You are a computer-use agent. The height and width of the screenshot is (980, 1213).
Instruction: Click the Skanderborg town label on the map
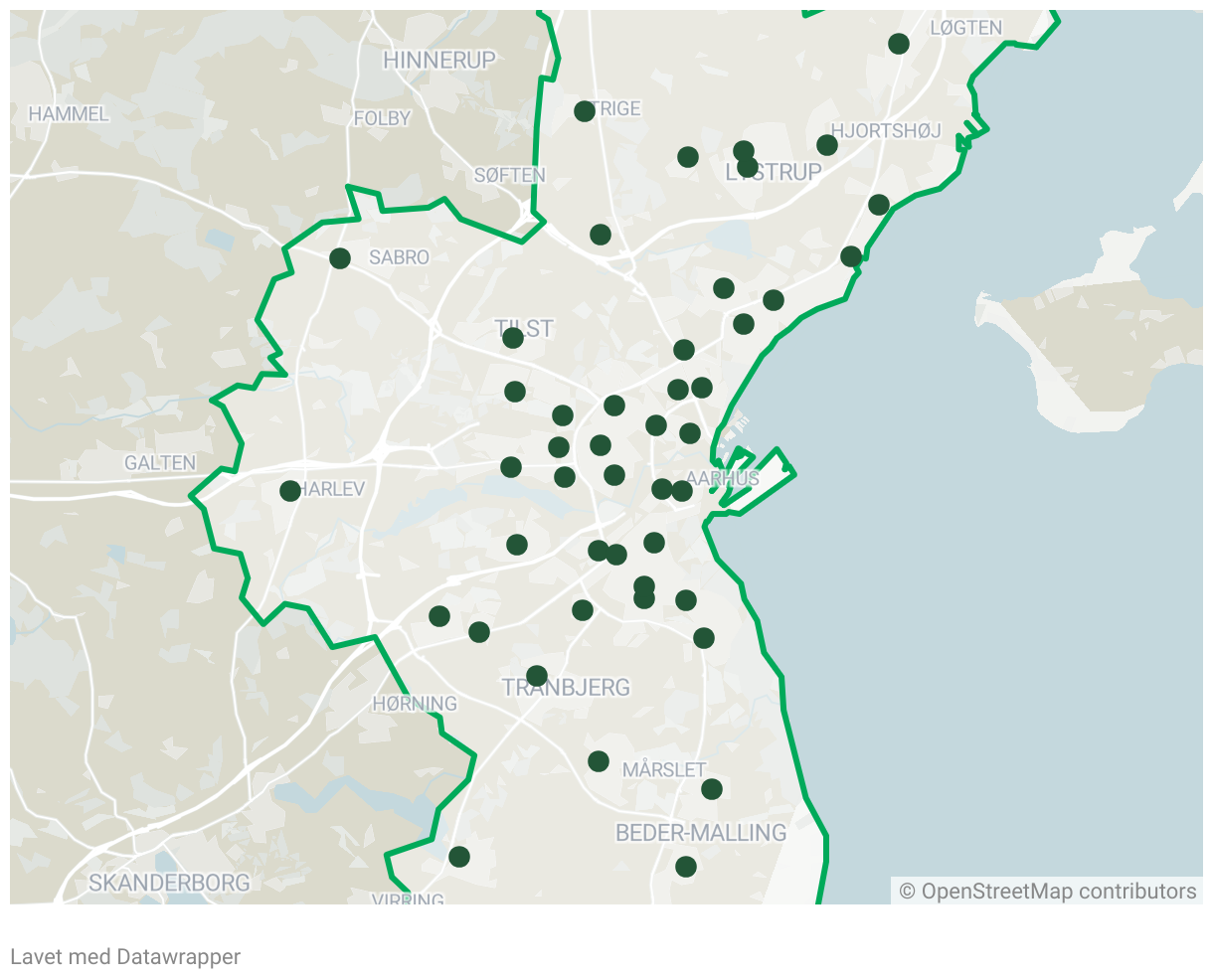(x=169, y=883)
